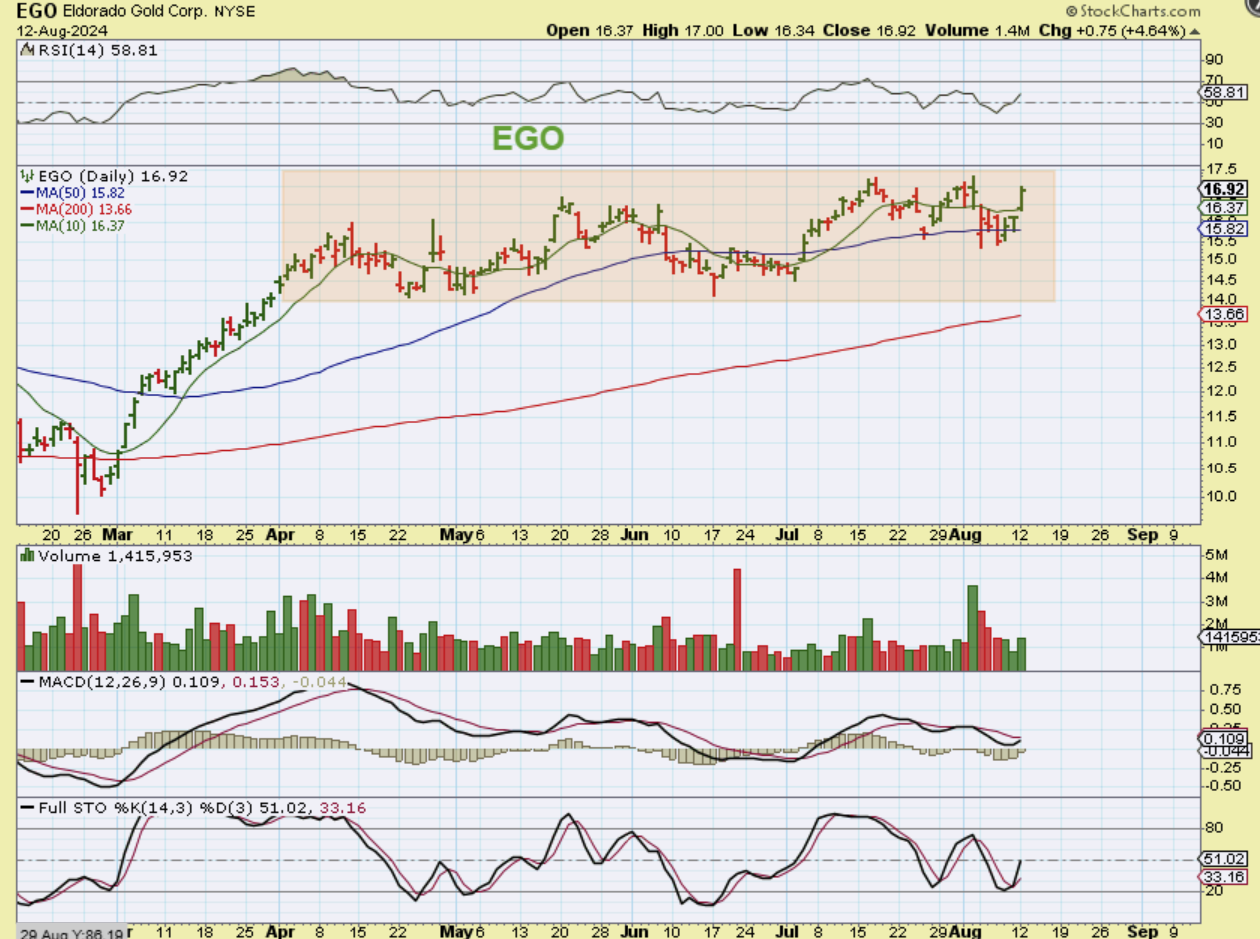Click the 10.0 price axis label

pyautogui.click(x=1219, y=497)
